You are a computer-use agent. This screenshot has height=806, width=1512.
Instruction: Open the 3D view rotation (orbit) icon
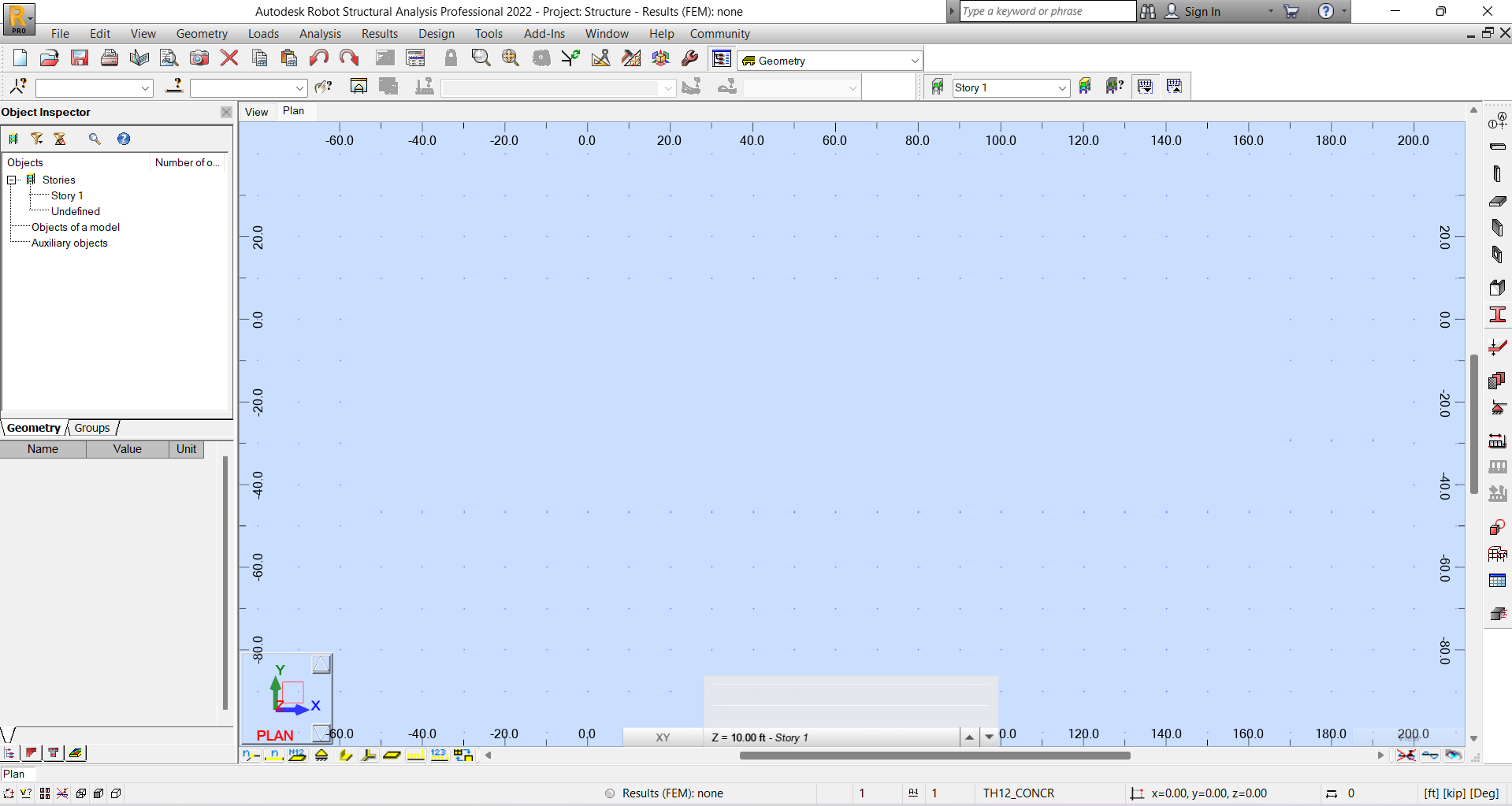(x=660, y=58)
